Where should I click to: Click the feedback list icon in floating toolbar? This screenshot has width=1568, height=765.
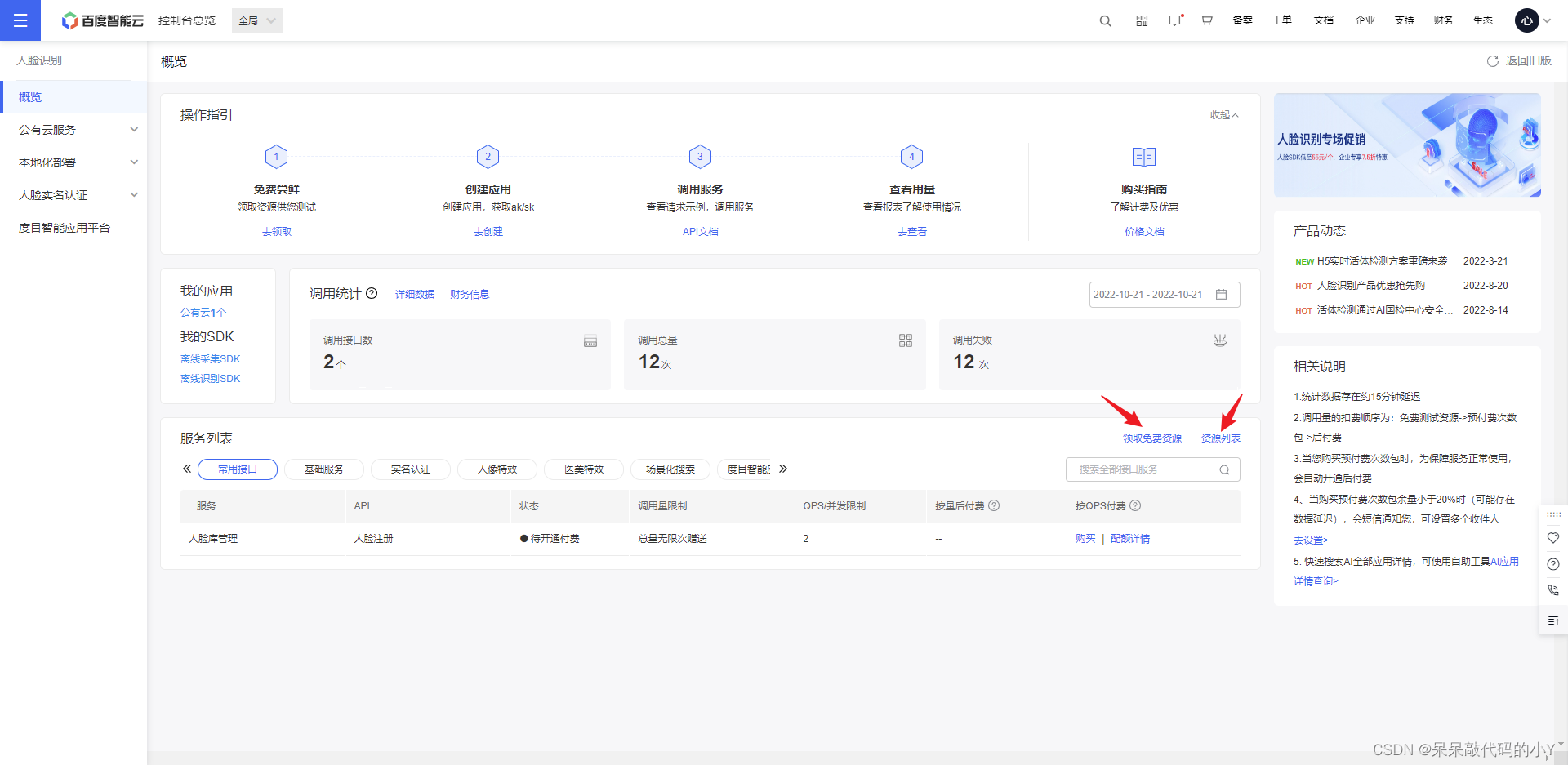[x=1553, y=620]
